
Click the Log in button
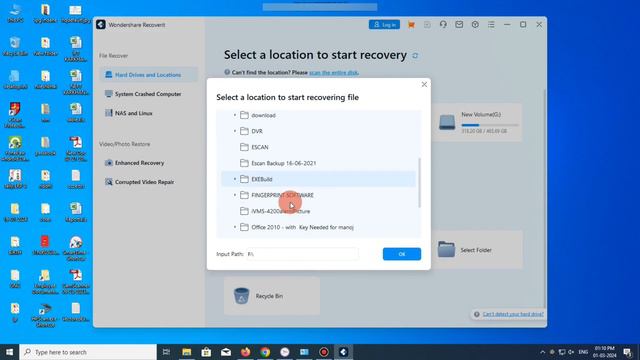pyautogui.click(x=384, y=24)
